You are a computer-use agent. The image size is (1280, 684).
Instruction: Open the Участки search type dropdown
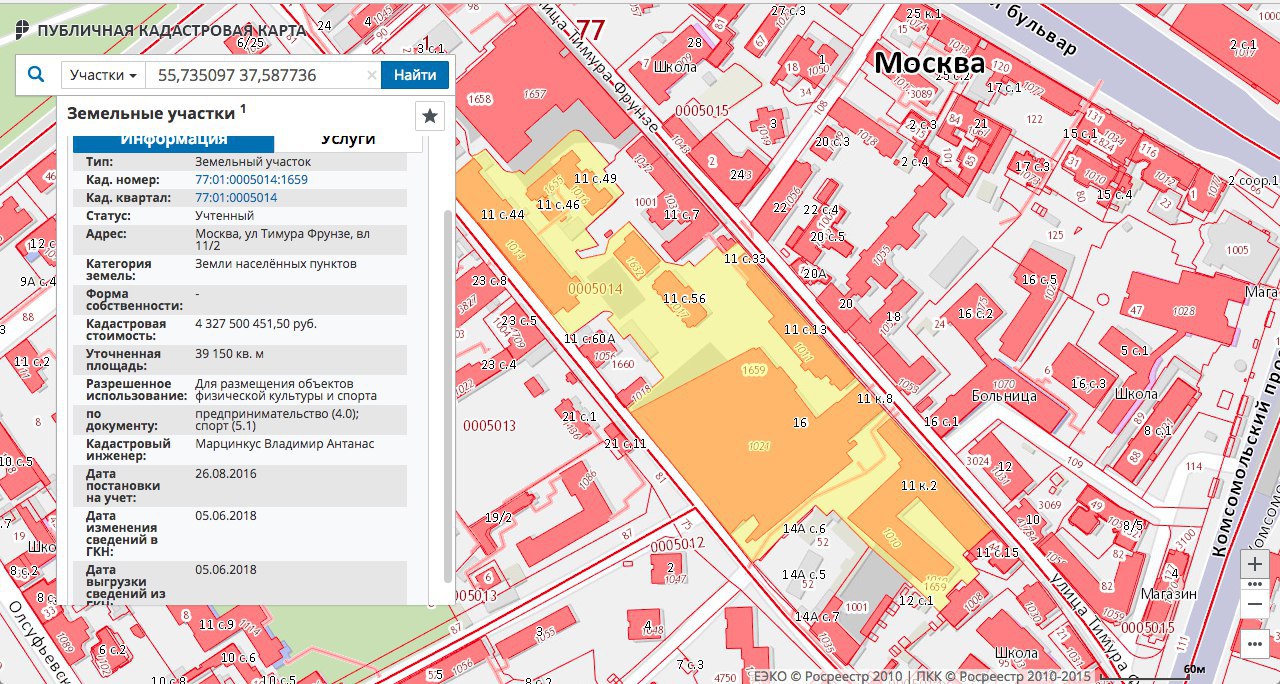103,75
